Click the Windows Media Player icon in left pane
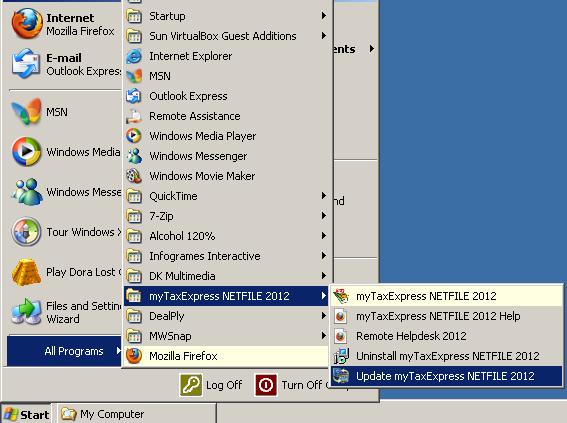Viewport: 567px width, 423px height. (26, 151)
